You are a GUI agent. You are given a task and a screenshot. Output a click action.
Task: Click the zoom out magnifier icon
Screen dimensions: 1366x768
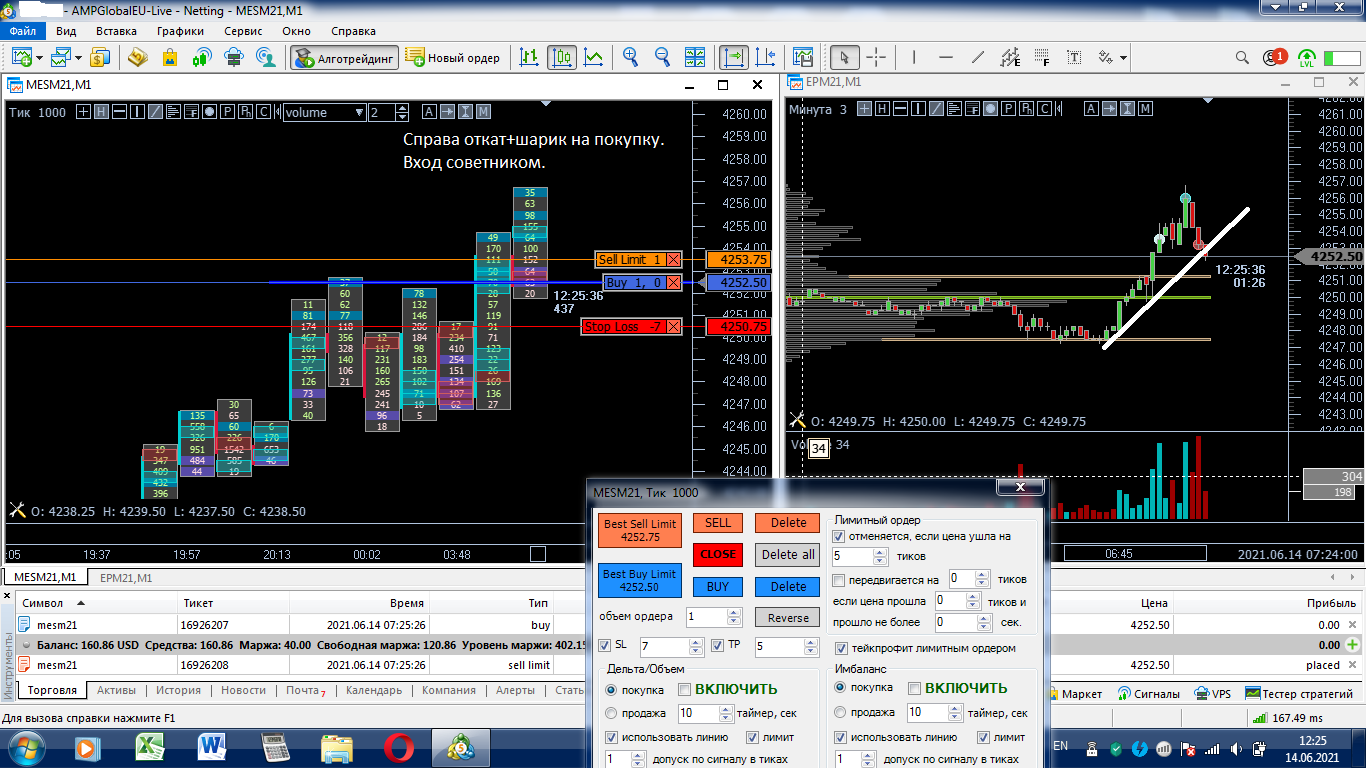(661, 58)
